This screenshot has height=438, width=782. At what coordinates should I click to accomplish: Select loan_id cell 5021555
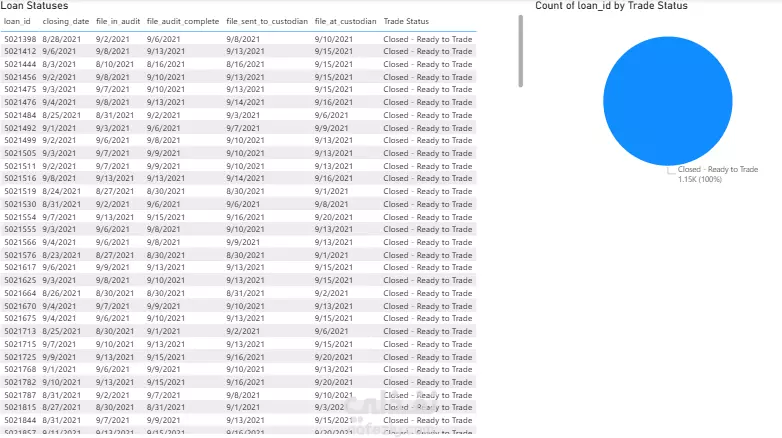[x=20, y=229]
